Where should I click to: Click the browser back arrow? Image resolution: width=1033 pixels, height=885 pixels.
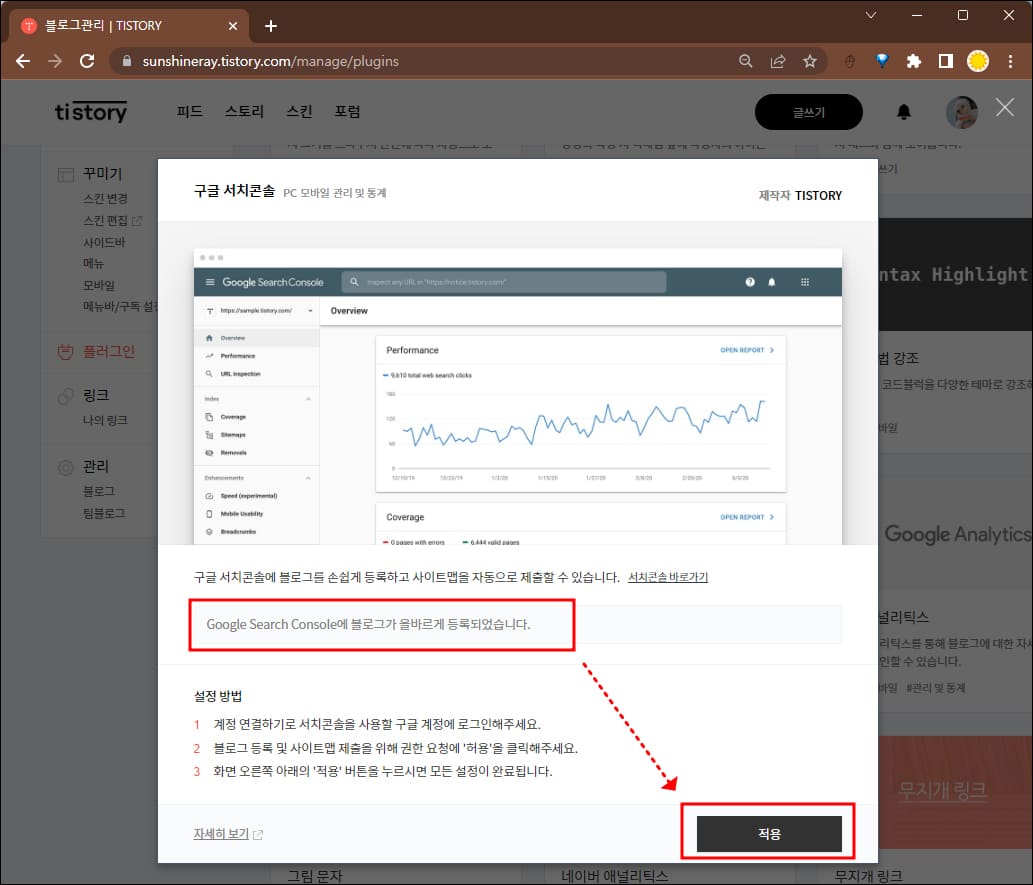(x=23, y=61)
